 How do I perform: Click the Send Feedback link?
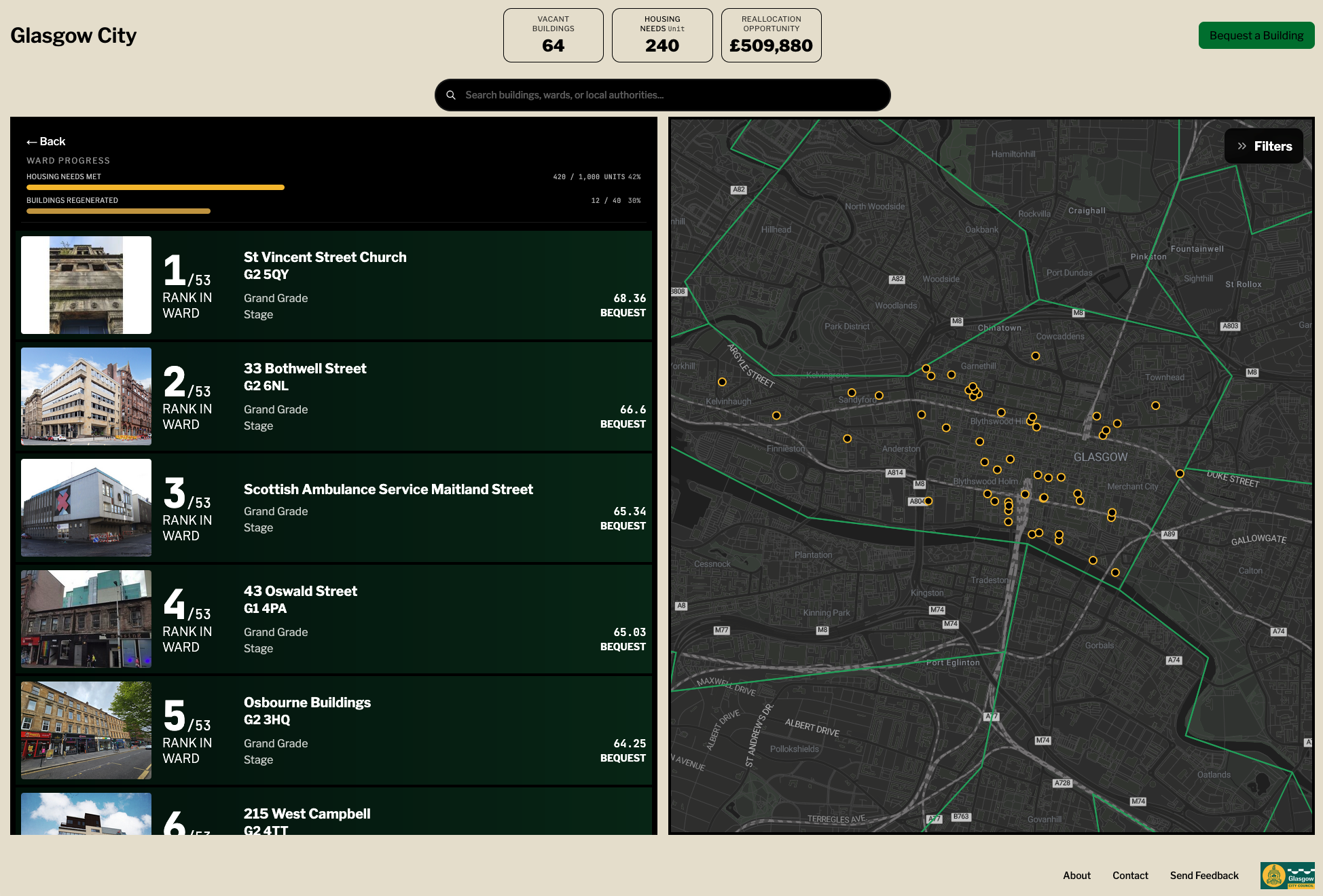tap(1203, 876)
